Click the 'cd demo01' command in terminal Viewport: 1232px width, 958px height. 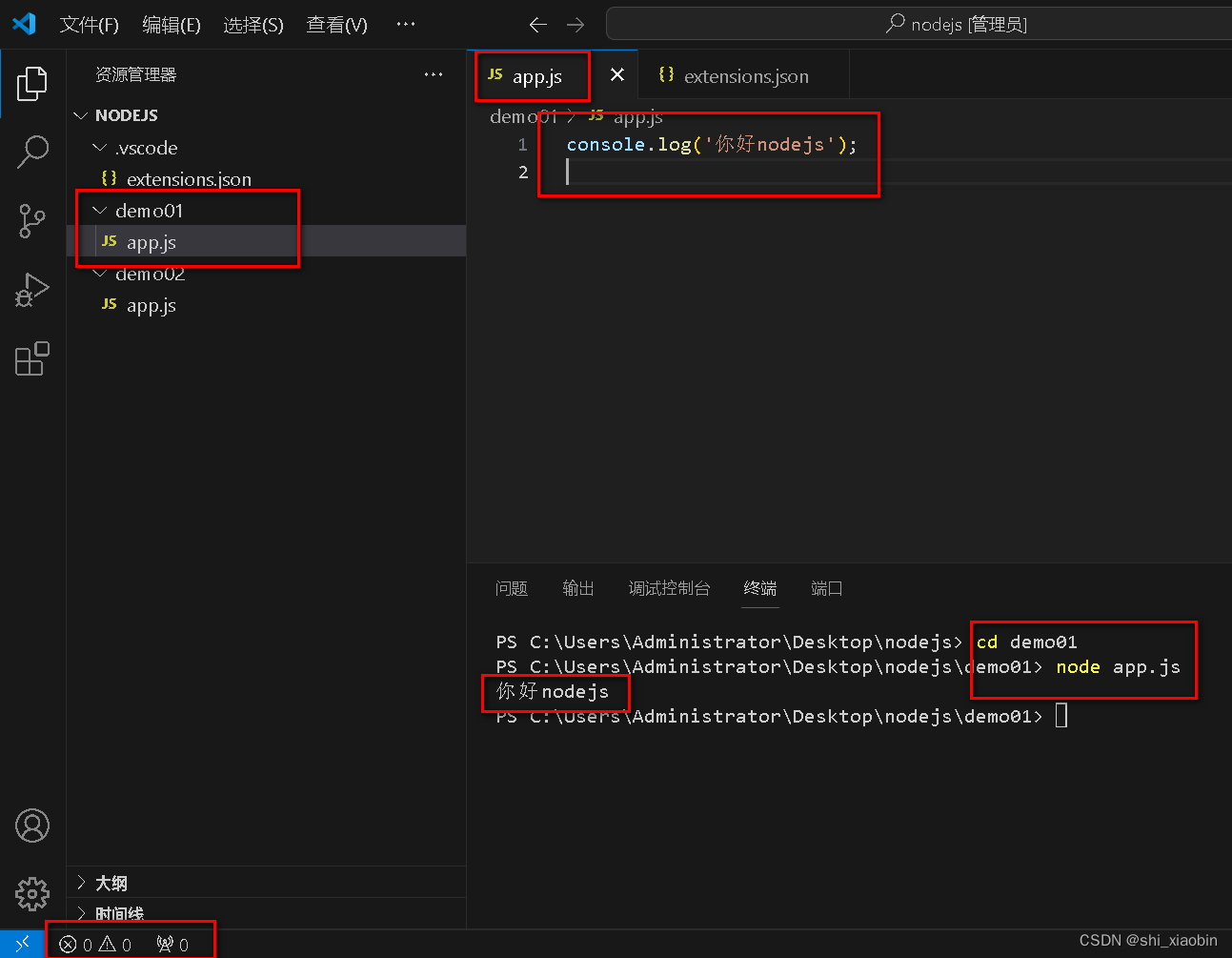[x=1027, y=642]
